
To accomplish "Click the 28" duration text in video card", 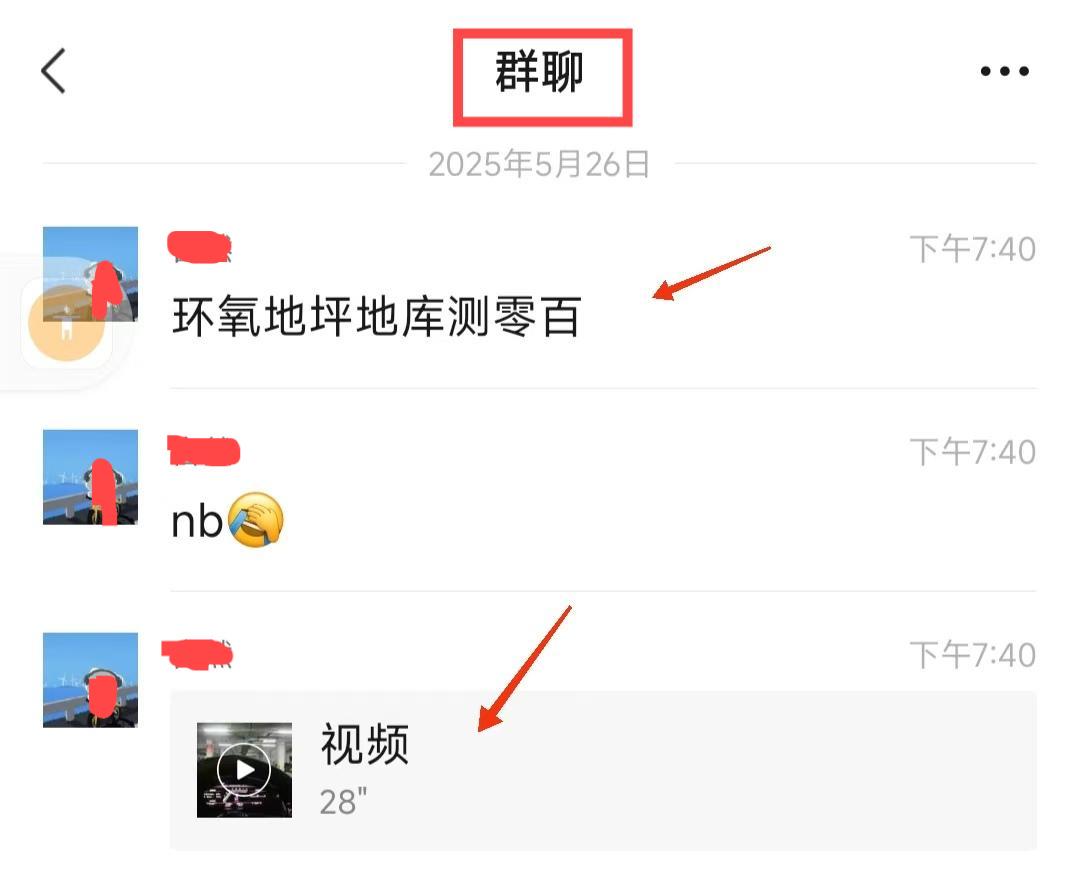I will [343, 802].
